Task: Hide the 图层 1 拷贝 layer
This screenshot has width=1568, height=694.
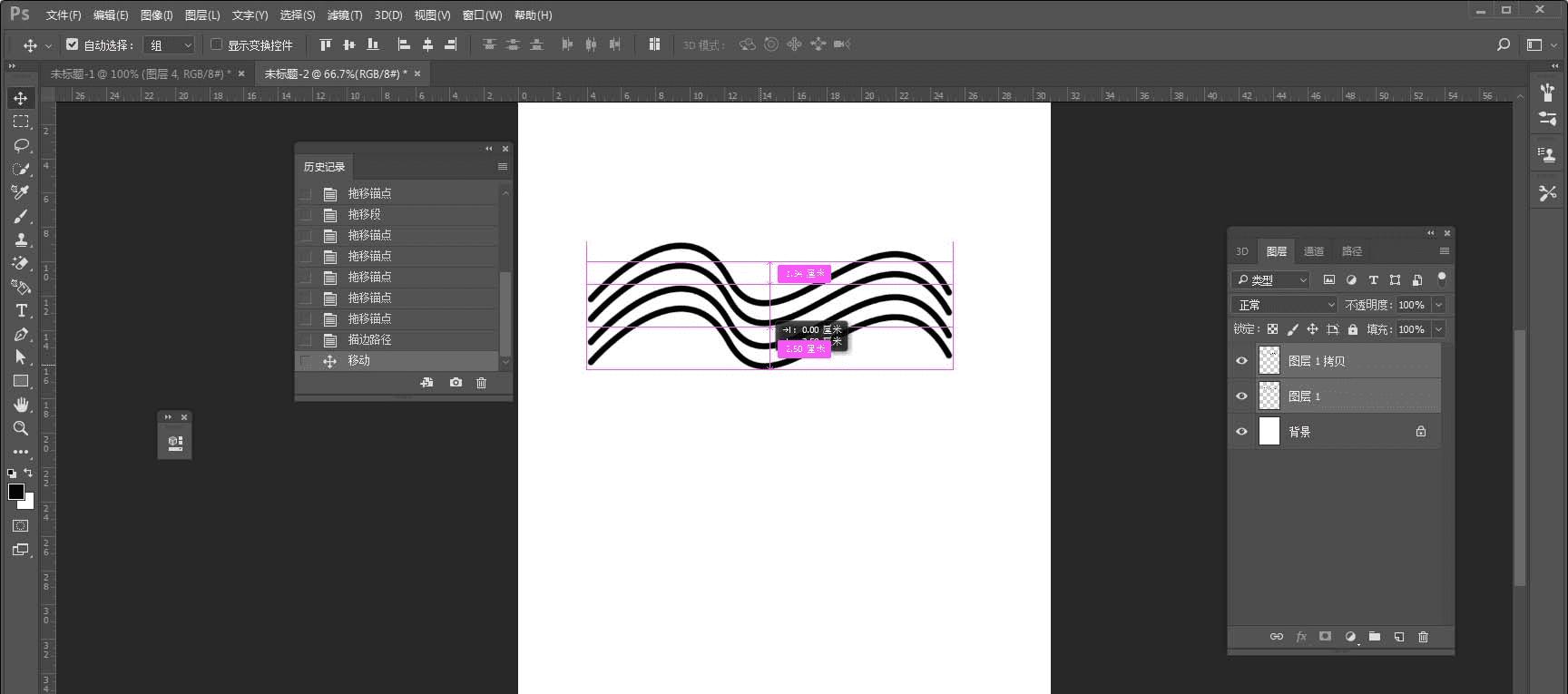Action: 1241,361
